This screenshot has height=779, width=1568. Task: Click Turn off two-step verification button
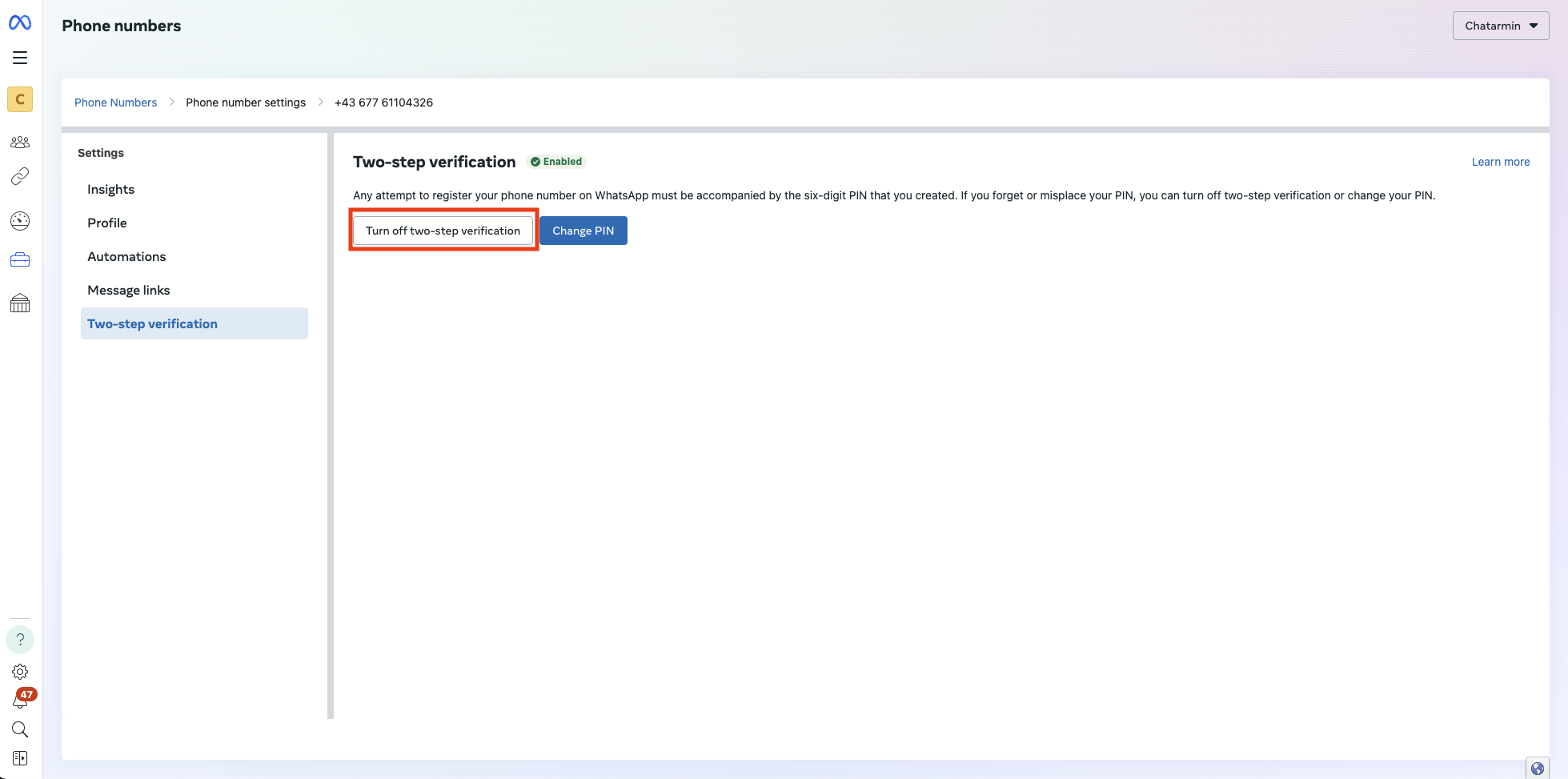[x=443, y=231]
